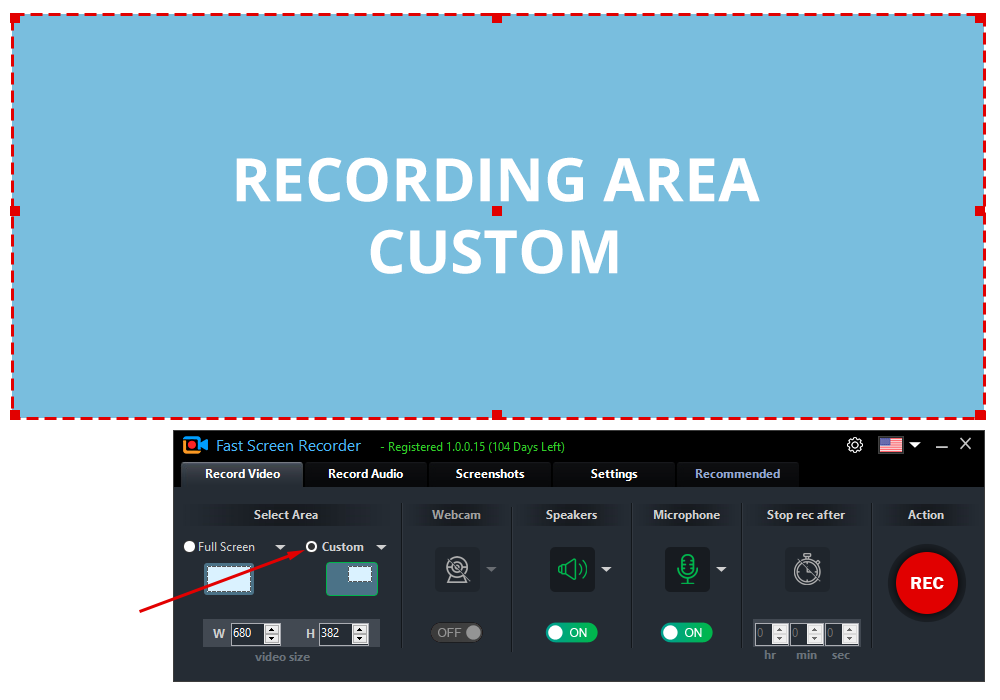Click the hr timer input field
Screen dimensions: 1000x700
(x=763, y=633)
